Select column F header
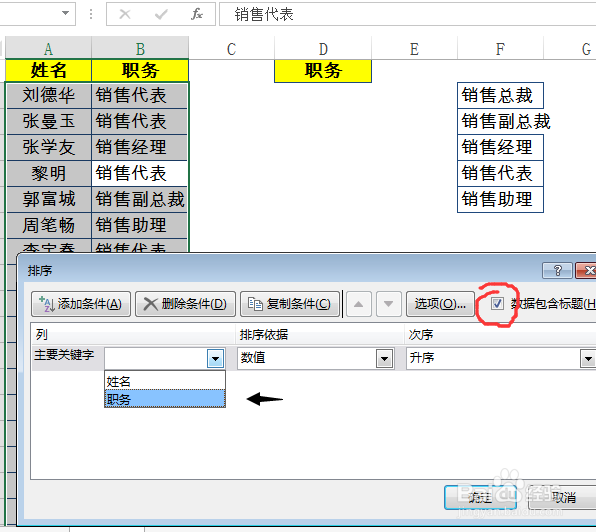This screenshot has width=596, height=532. 500,48
